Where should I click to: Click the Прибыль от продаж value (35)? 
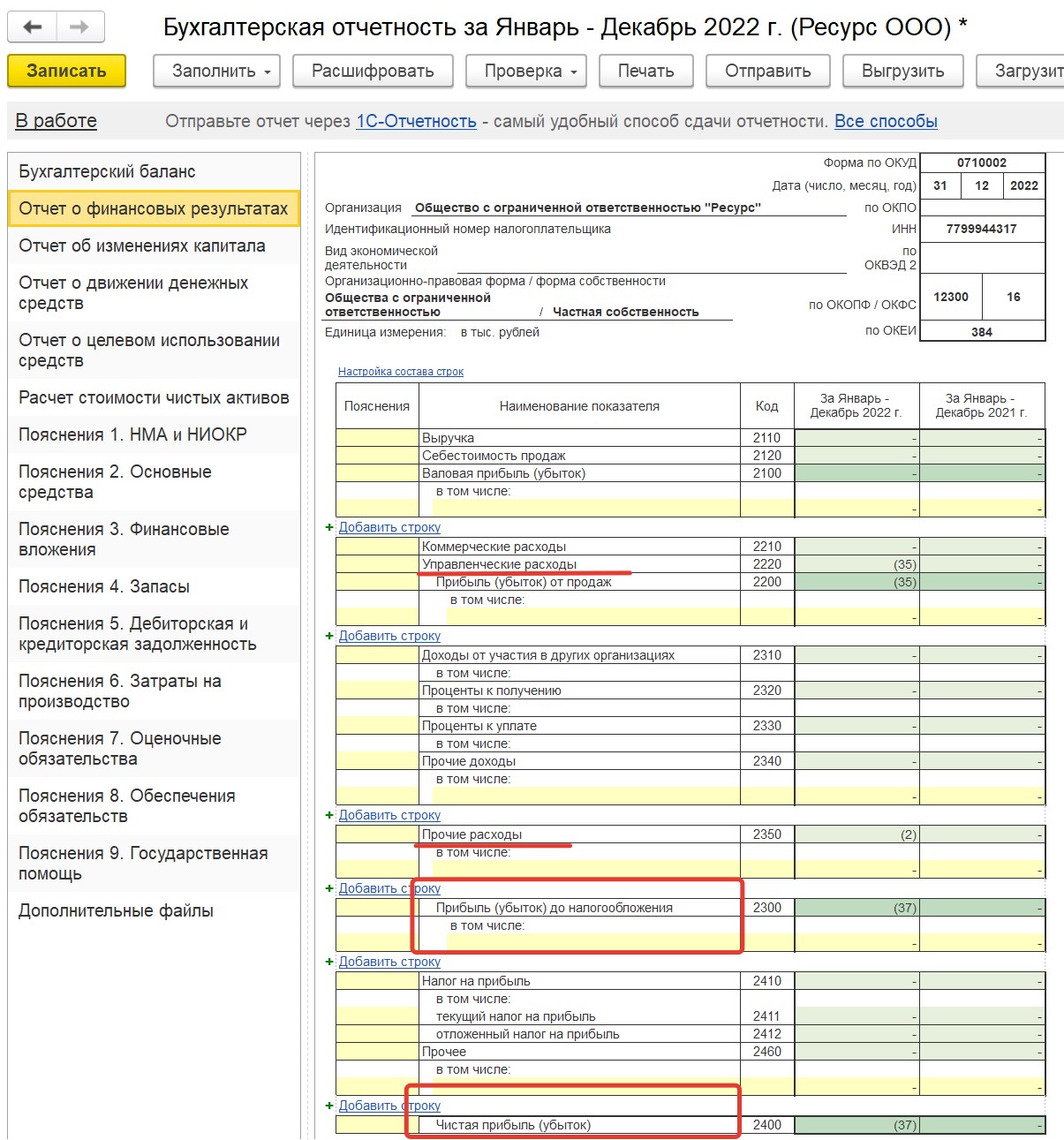click(857, 582)
